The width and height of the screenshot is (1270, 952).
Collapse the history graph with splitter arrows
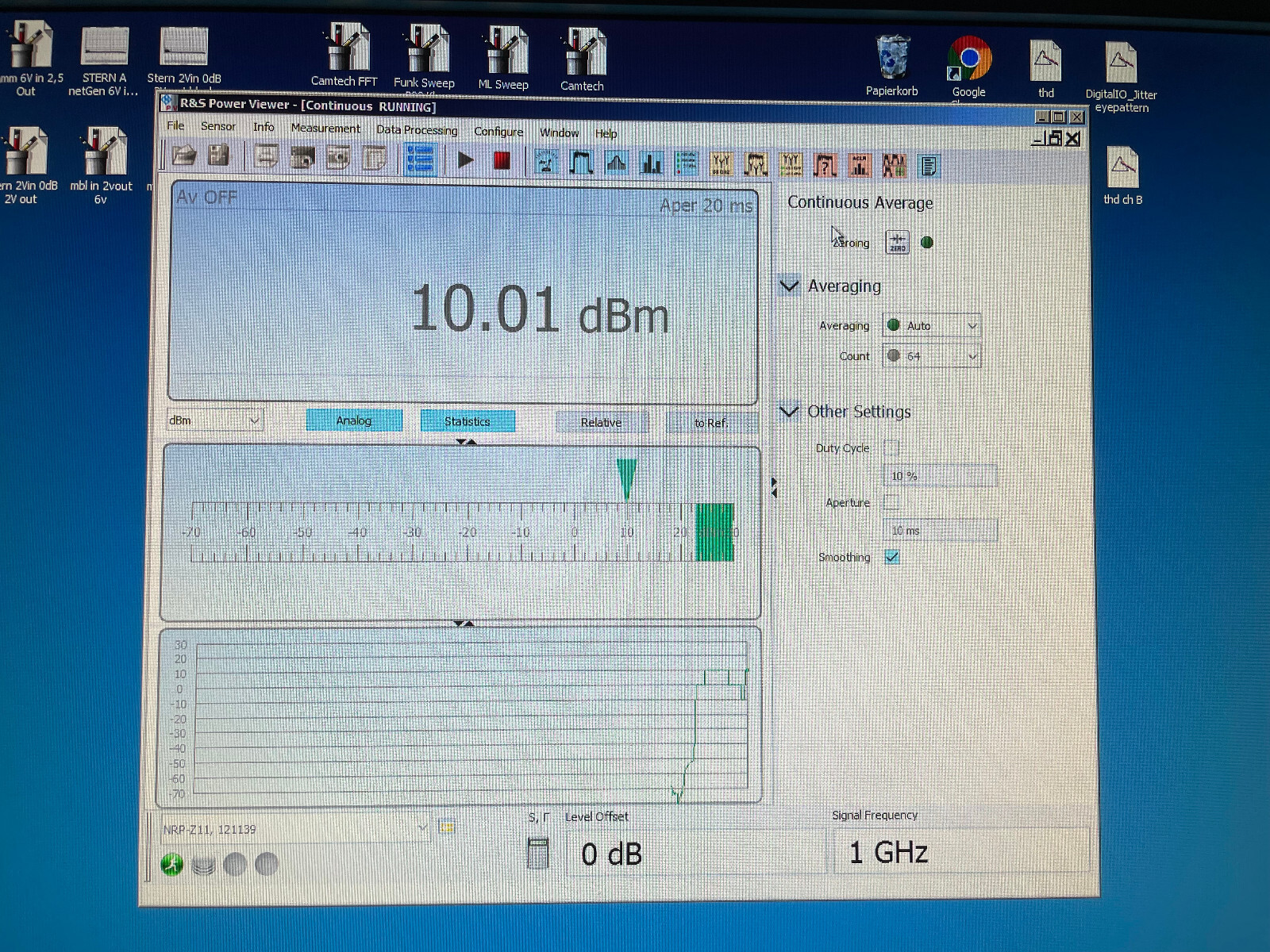pos(464,624)
